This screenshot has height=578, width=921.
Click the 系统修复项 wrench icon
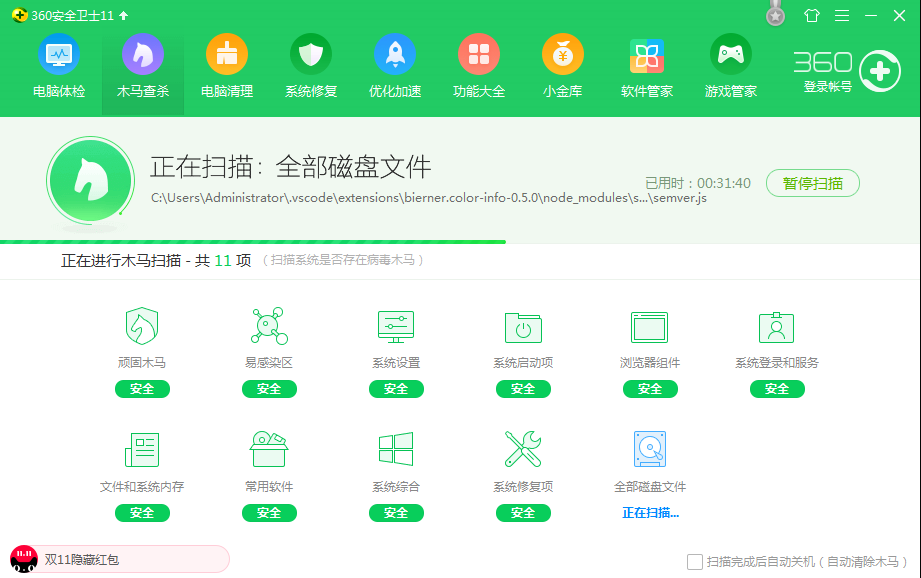[523, 449]
